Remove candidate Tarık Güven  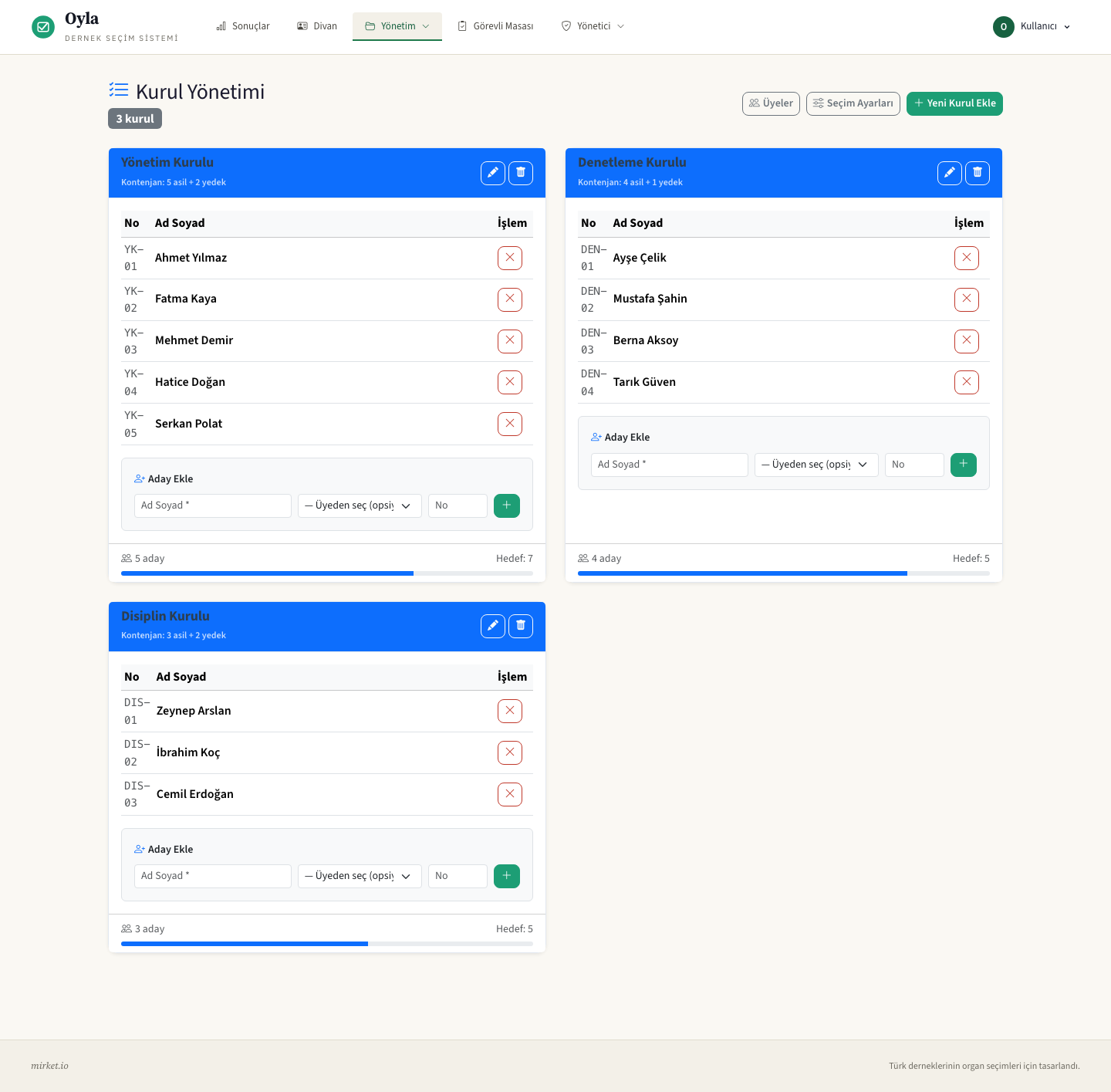pos(967,382)
